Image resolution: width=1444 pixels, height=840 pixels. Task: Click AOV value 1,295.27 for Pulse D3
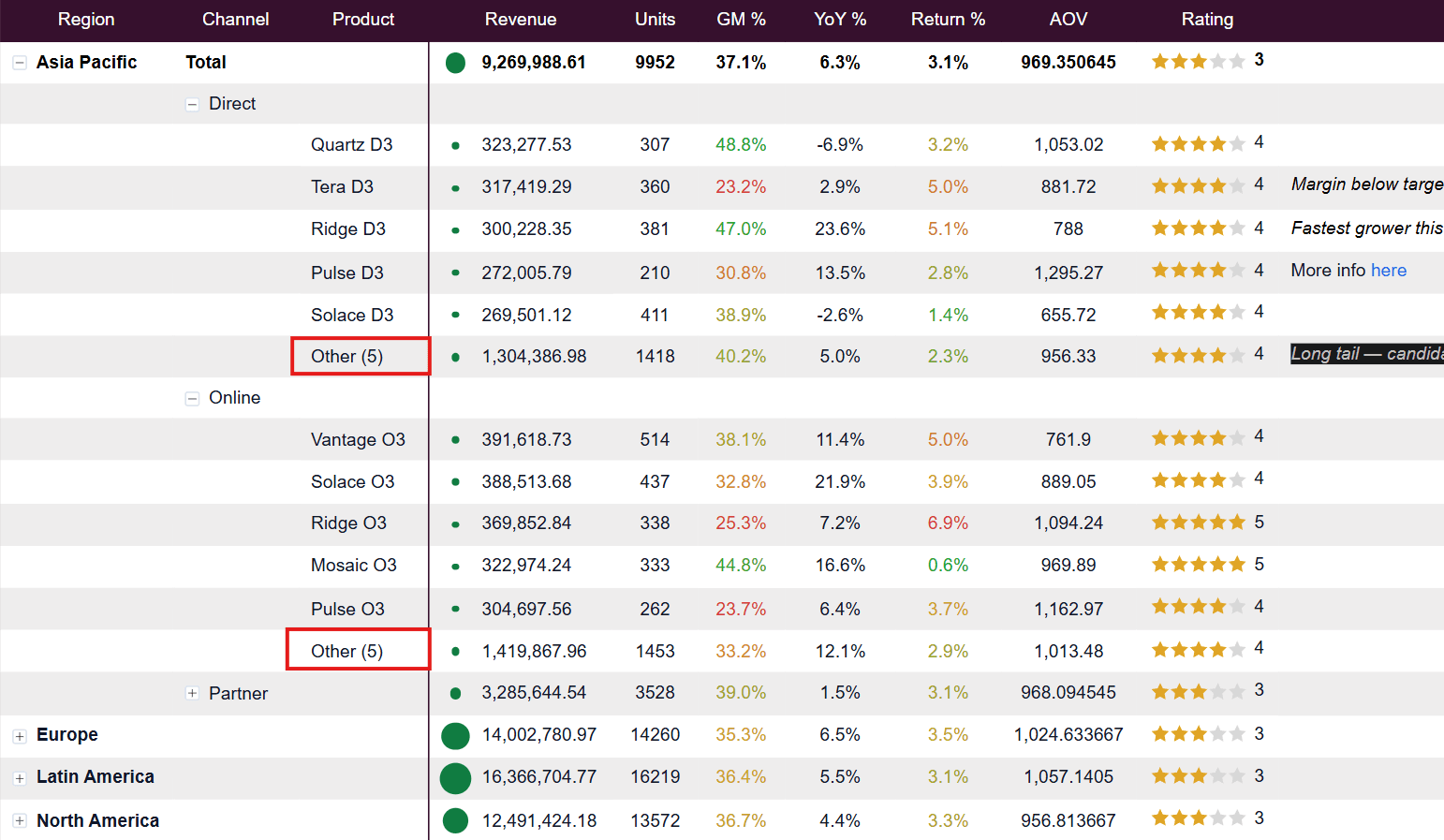click(1068, 273)
